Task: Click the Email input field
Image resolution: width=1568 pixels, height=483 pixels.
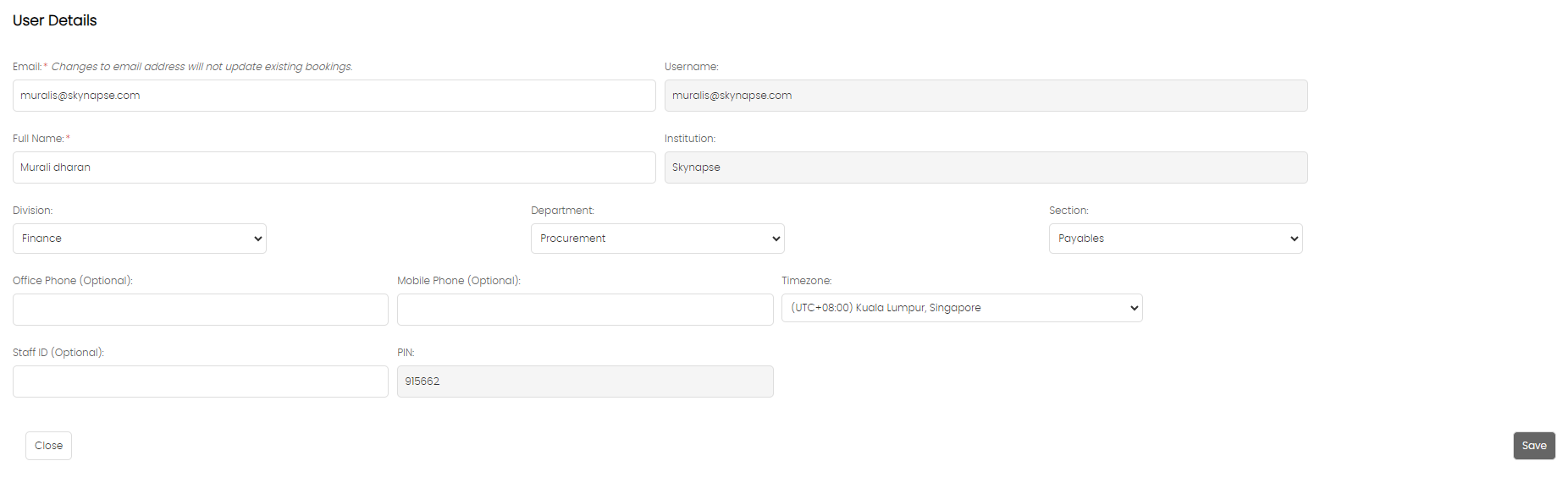Action: [334, 96]
